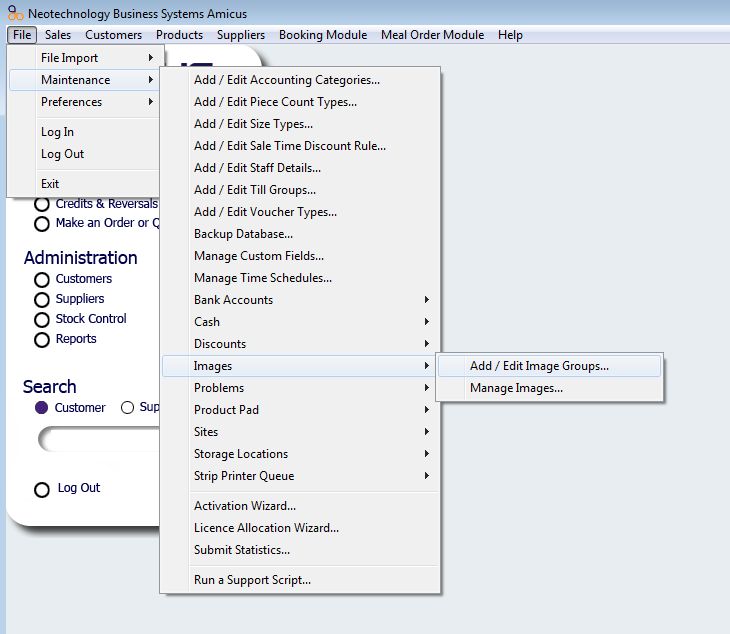Select Add / Edit Accounting Categories
Image resolution: width=730 pixels, height=634 pixels.
click(300, 80)
